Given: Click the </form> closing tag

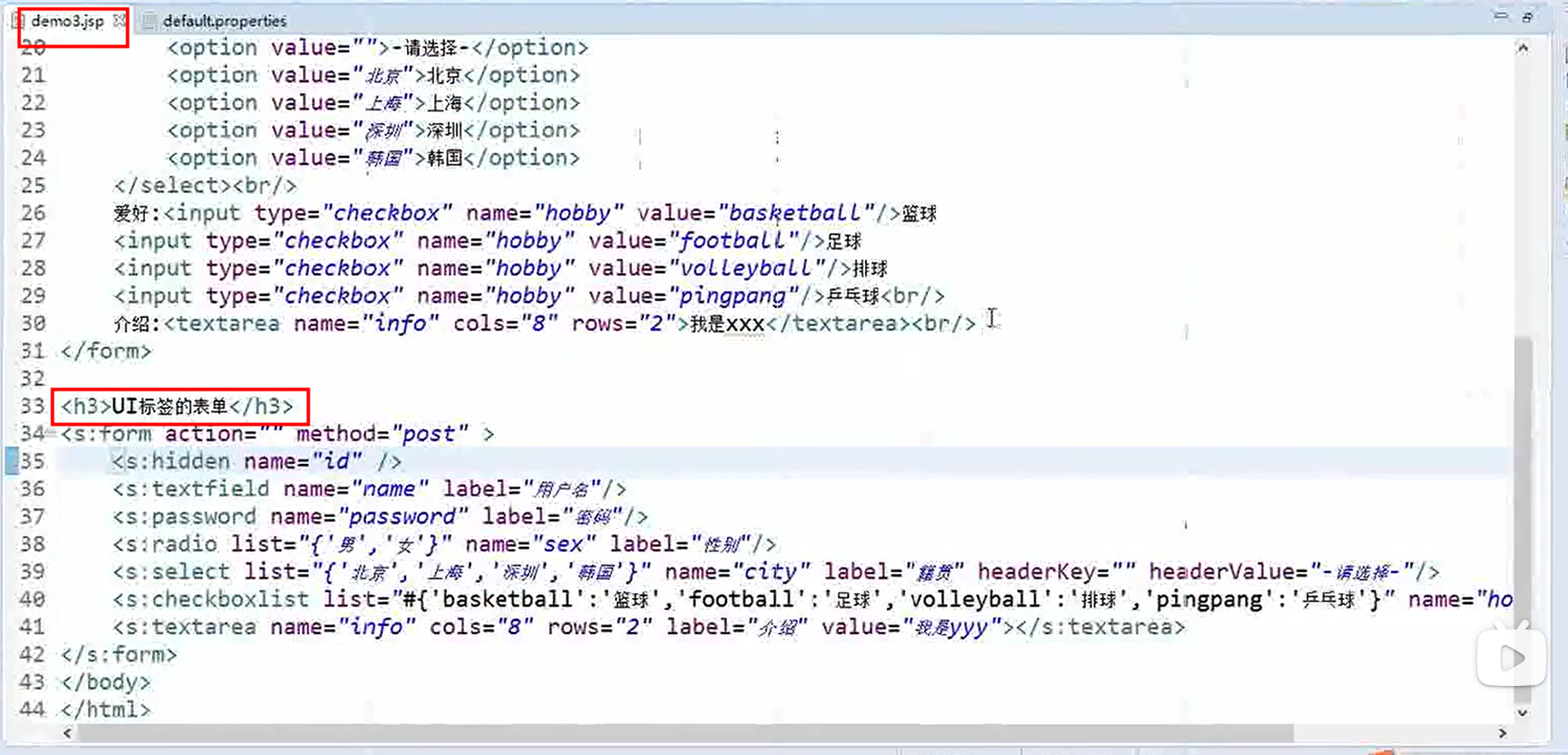Looking at the screenshot, I should point(106,351).
